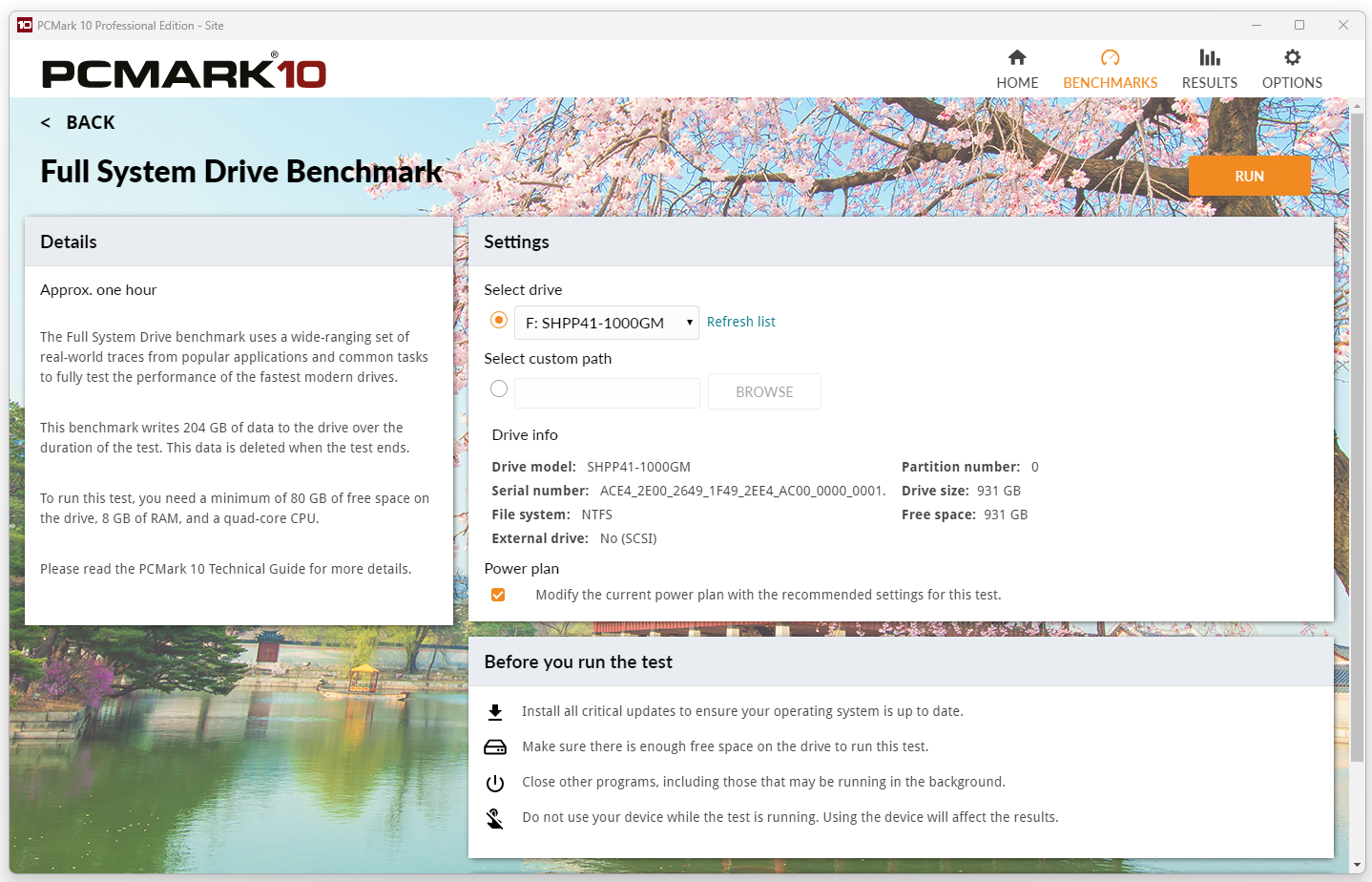Click the serial number value text
The width and height of the screenshot is (1372, 882).
coord(742,491)
